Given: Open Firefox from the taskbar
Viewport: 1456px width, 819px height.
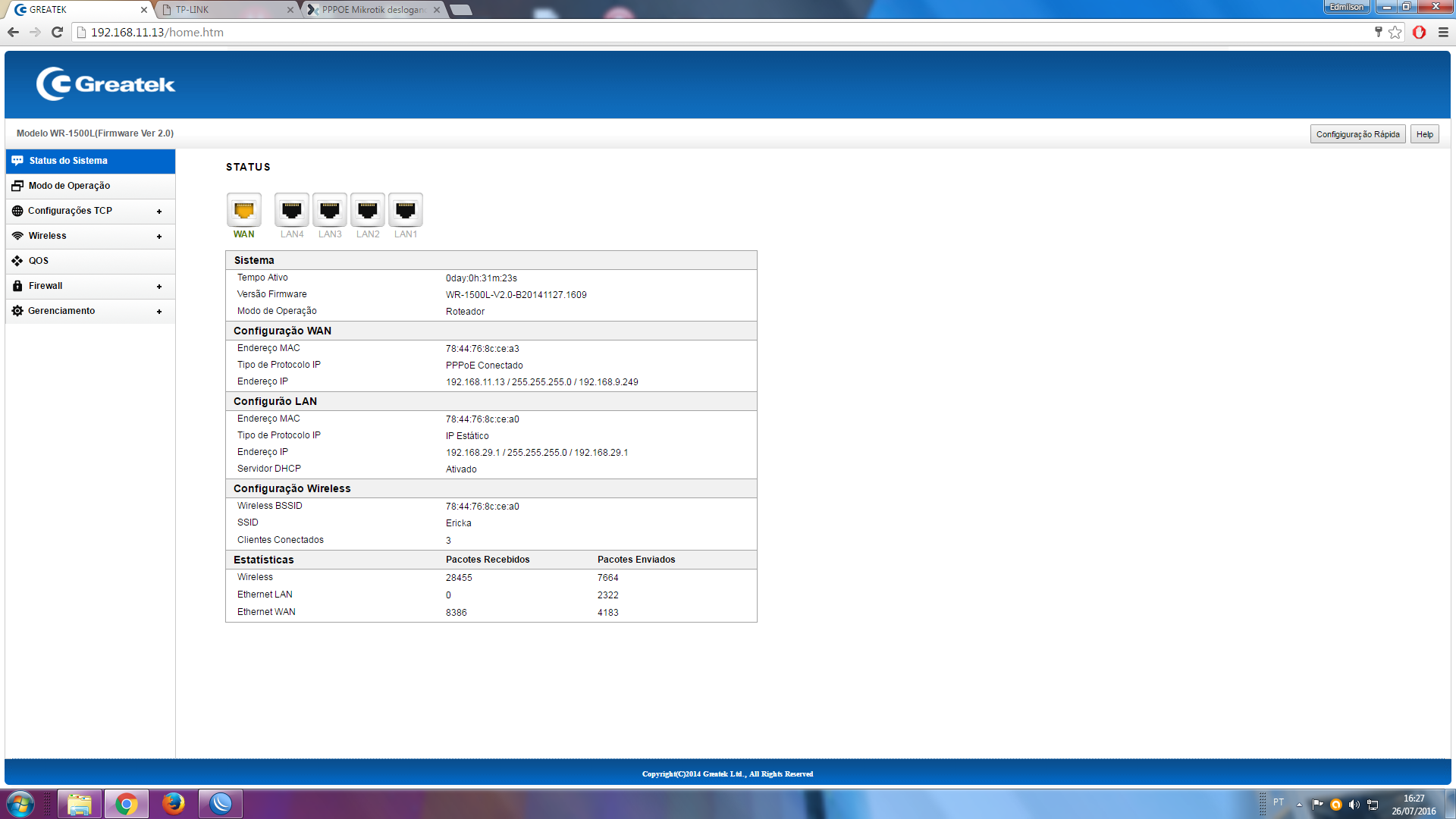Looking at the screenshot, I should 174,803.
